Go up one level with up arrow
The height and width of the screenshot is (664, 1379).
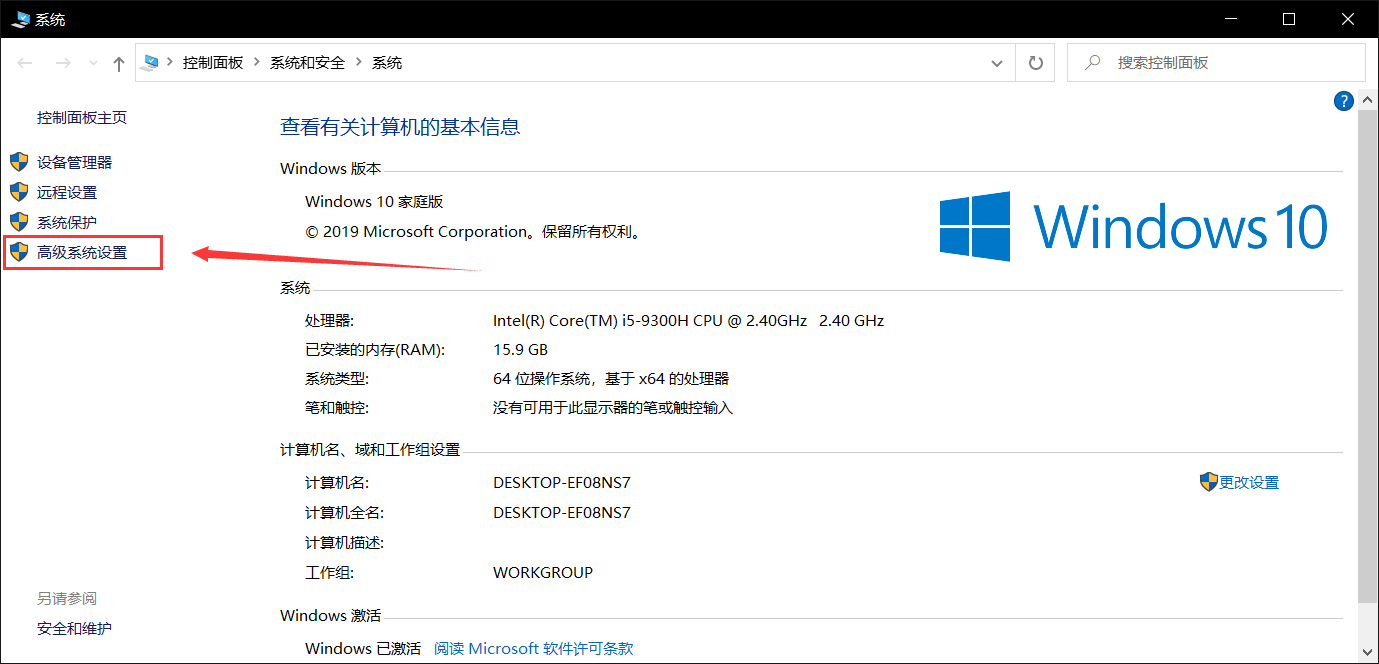pos(119,64)
